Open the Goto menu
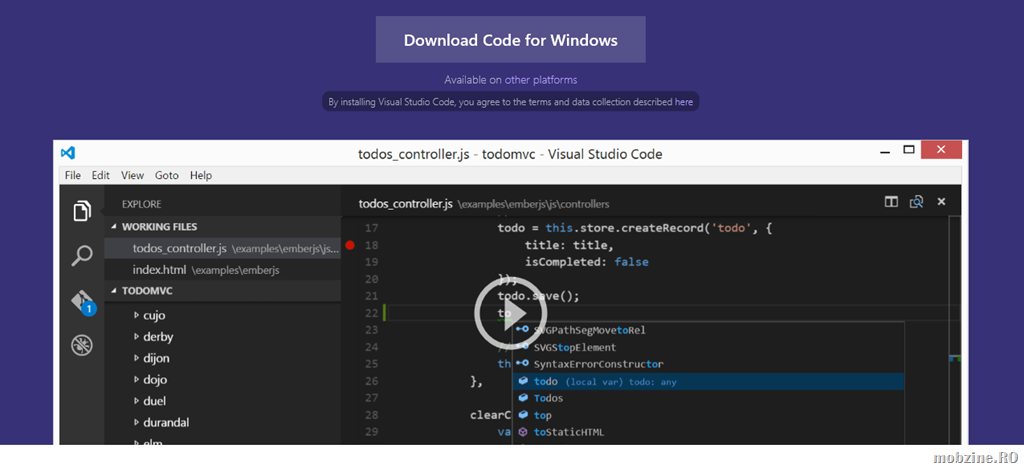This screenshot has width=1024, height=469. (x=166, y=175)
